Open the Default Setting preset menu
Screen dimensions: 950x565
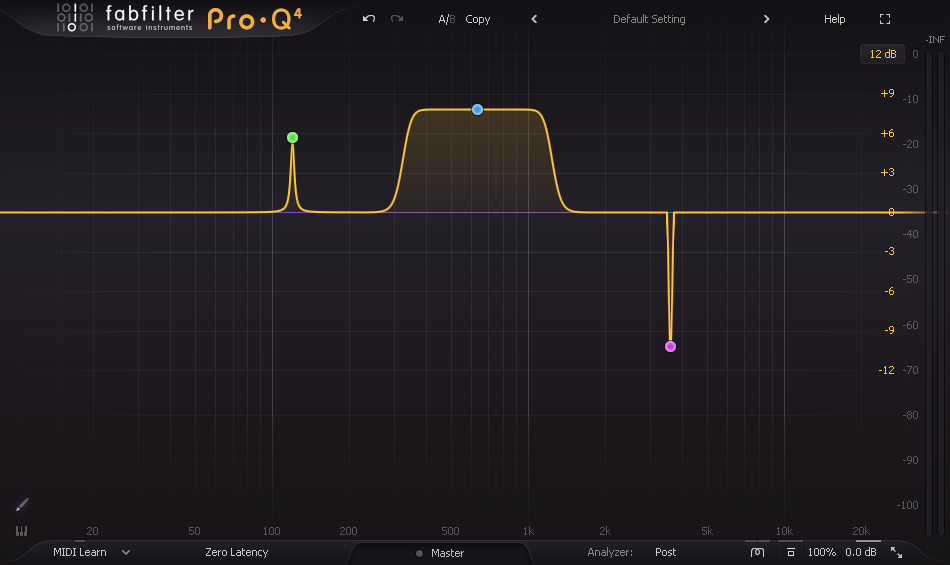pos(649,19)
